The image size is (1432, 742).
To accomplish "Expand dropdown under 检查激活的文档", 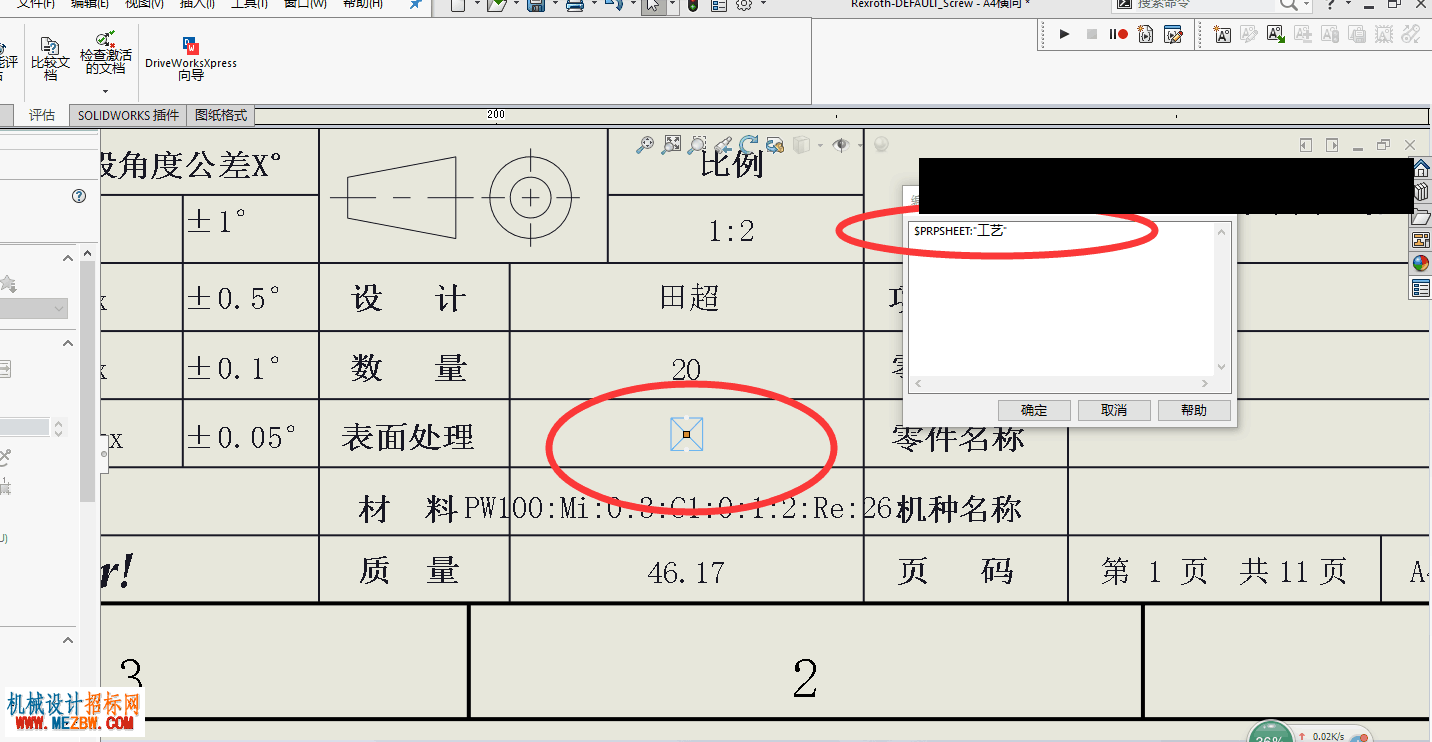I will [x=105, y=91].
